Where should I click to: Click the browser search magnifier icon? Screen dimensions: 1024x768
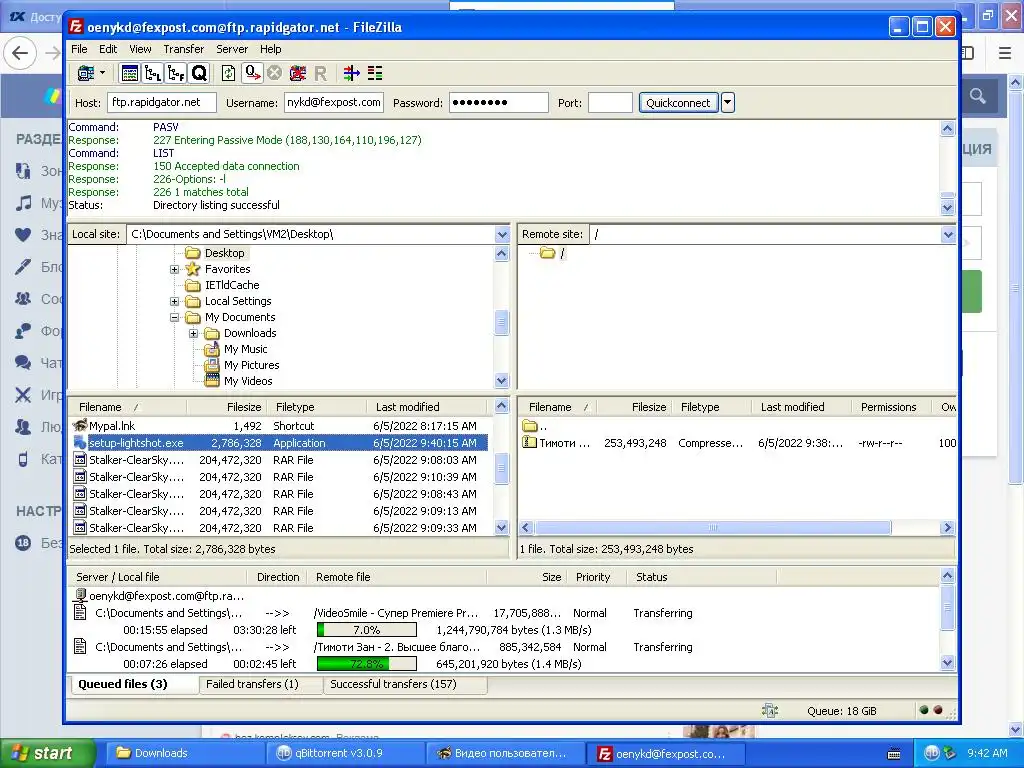click(978, 96)
